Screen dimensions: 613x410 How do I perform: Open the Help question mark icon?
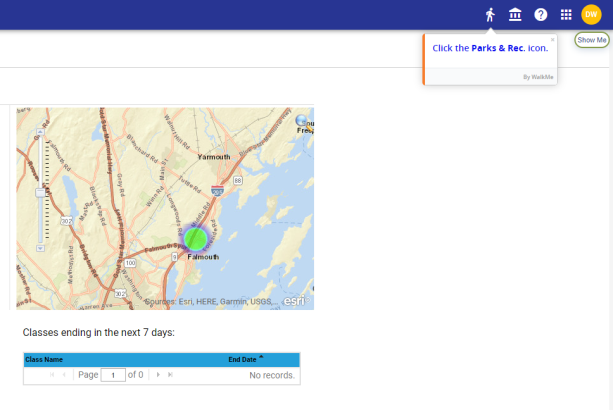coord(541,14)
